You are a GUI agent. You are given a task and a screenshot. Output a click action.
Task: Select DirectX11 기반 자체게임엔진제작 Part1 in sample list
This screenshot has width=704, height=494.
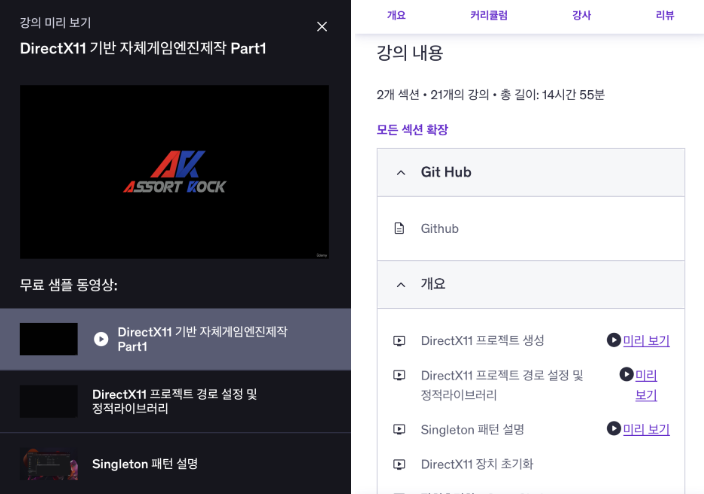point(202,339)
